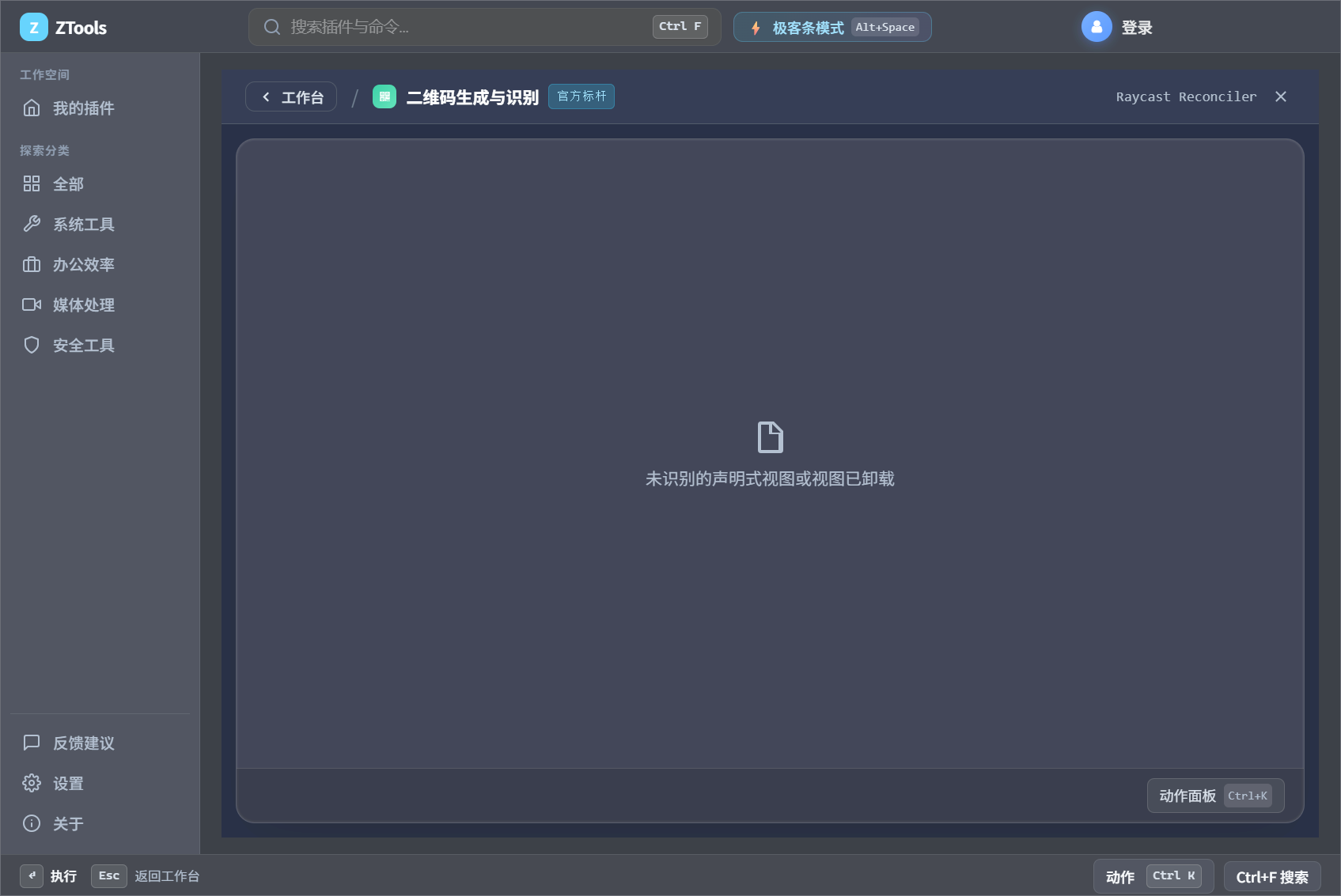Click the QR code plugin icon
Screen dimensions: 1341x896
(384, 96)
